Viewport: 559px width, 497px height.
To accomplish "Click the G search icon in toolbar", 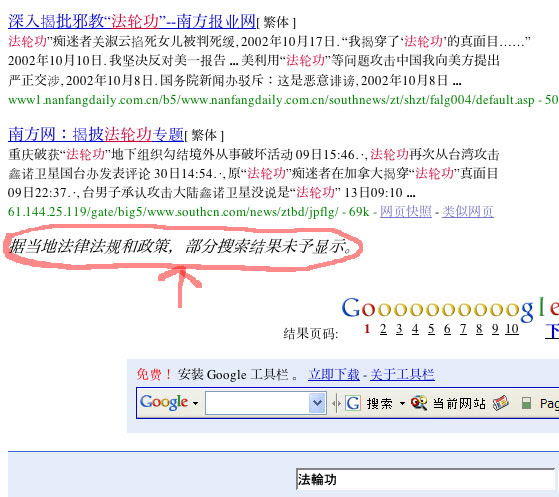I will tap(353, 403).
